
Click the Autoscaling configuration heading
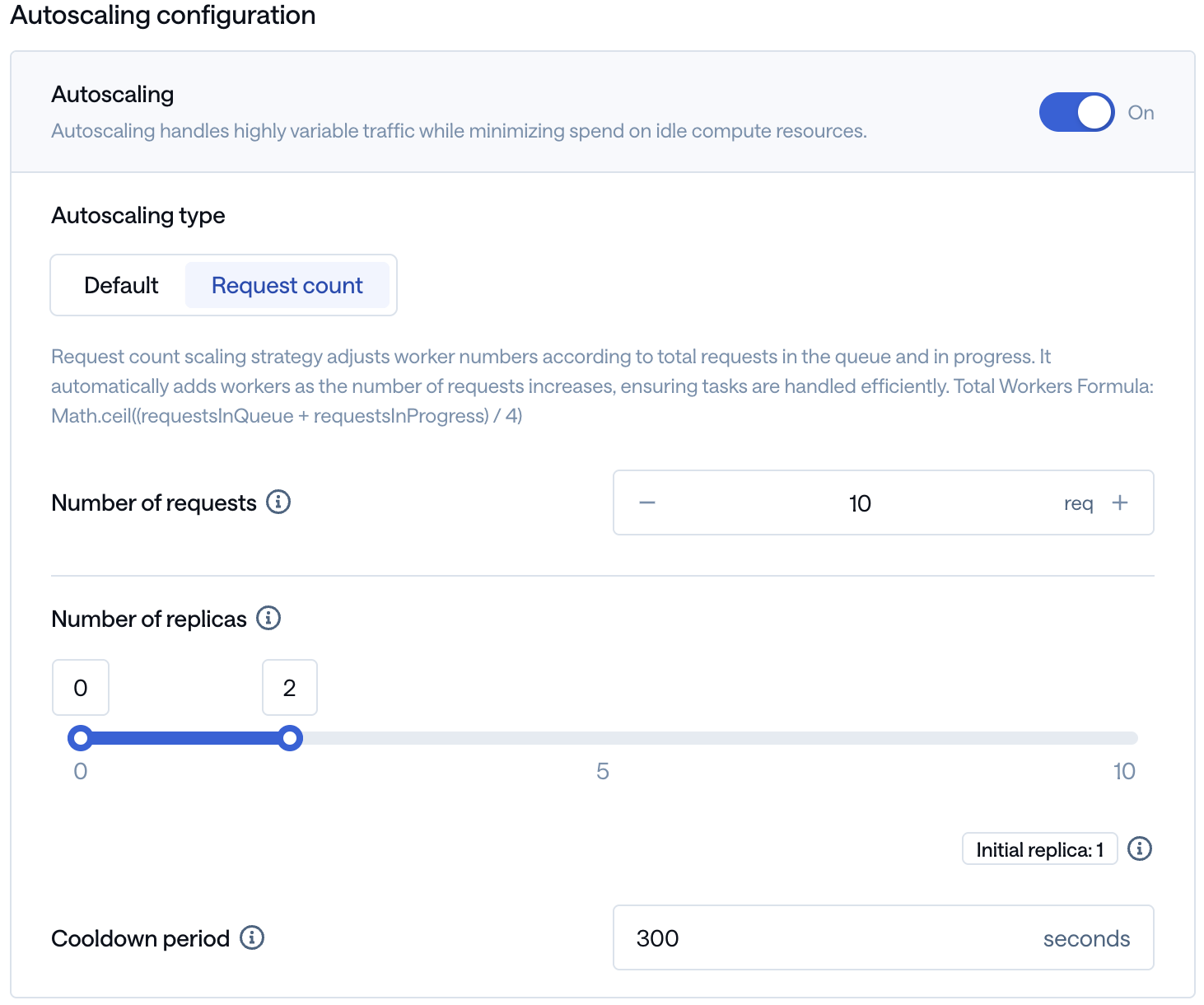point(163,16)
